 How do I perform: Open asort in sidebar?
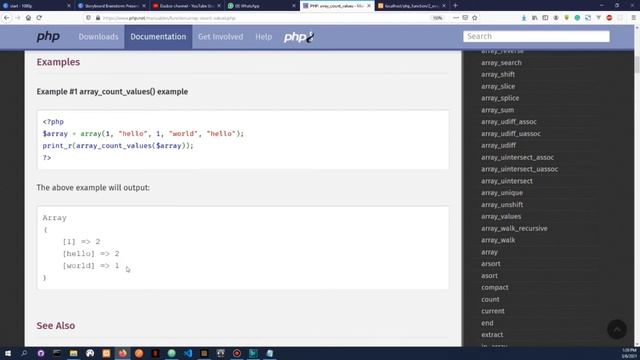click(x=489, y=276)
